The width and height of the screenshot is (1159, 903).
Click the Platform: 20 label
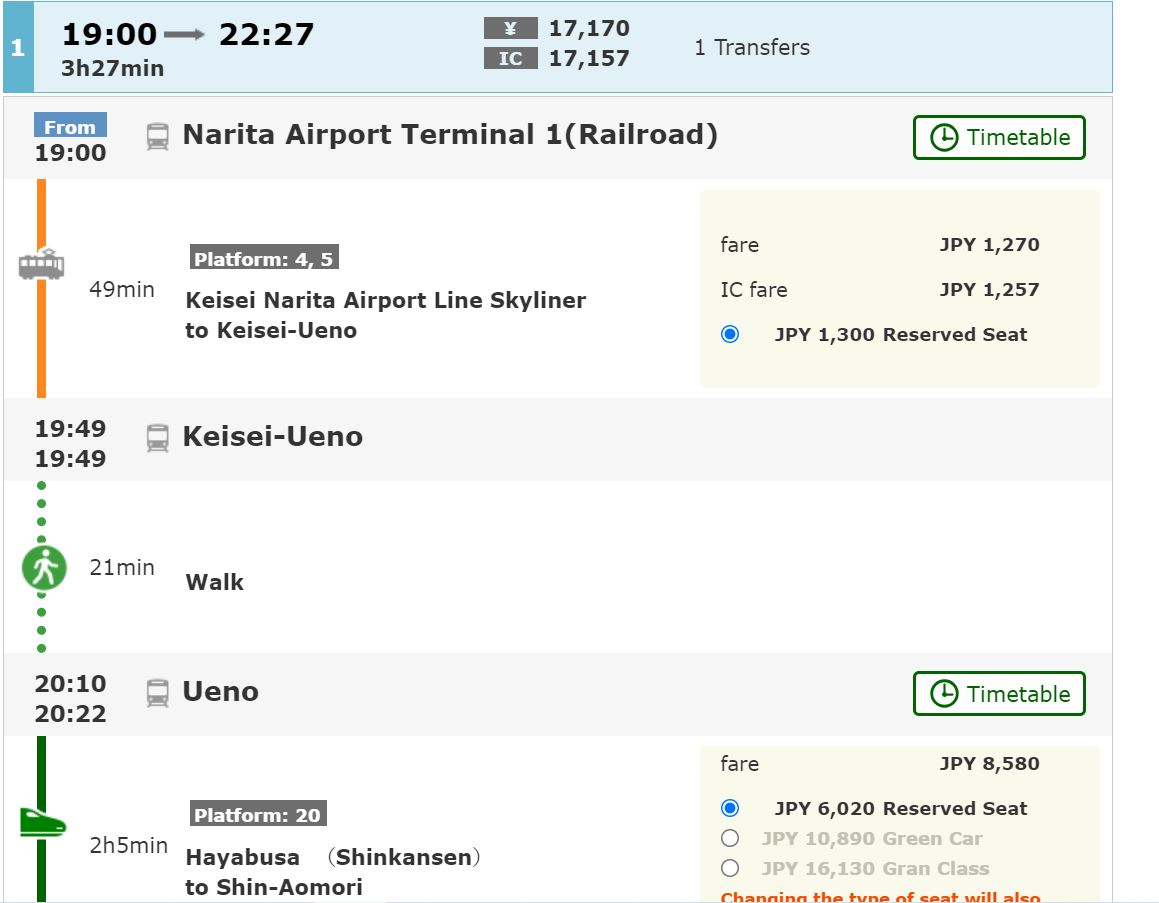[258, 815]
